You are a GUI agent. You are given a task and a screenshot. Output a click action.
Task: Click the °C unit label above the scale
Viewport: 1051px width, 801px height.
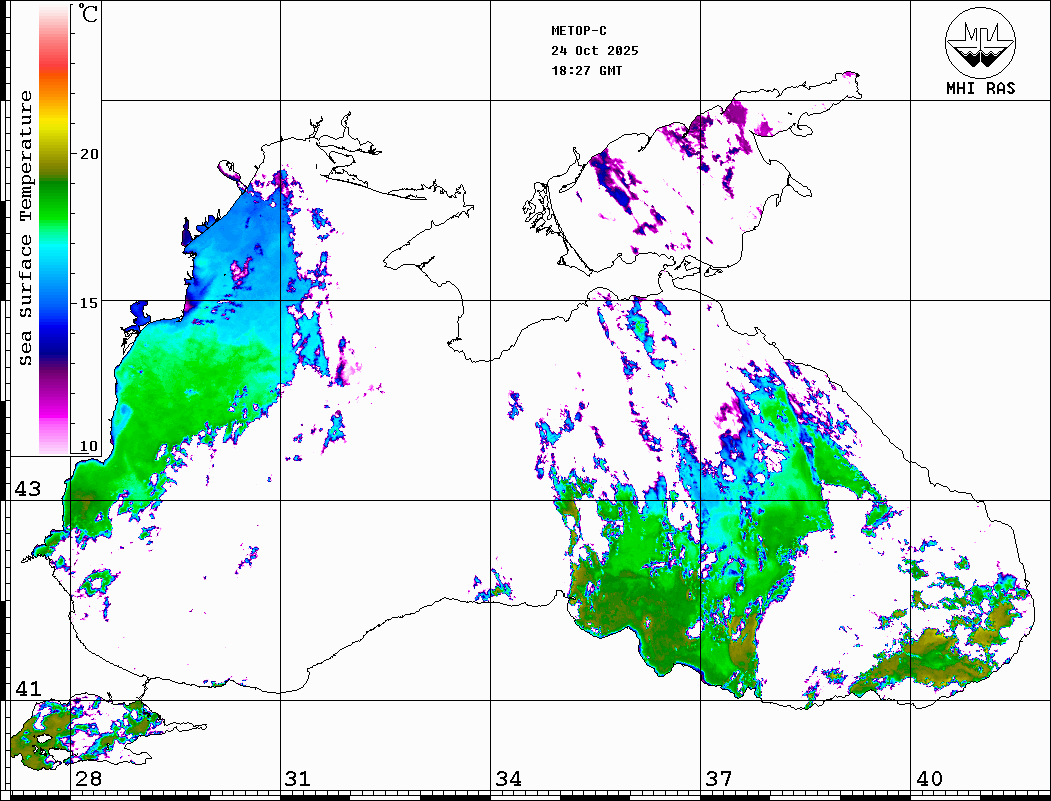(89, 15)
